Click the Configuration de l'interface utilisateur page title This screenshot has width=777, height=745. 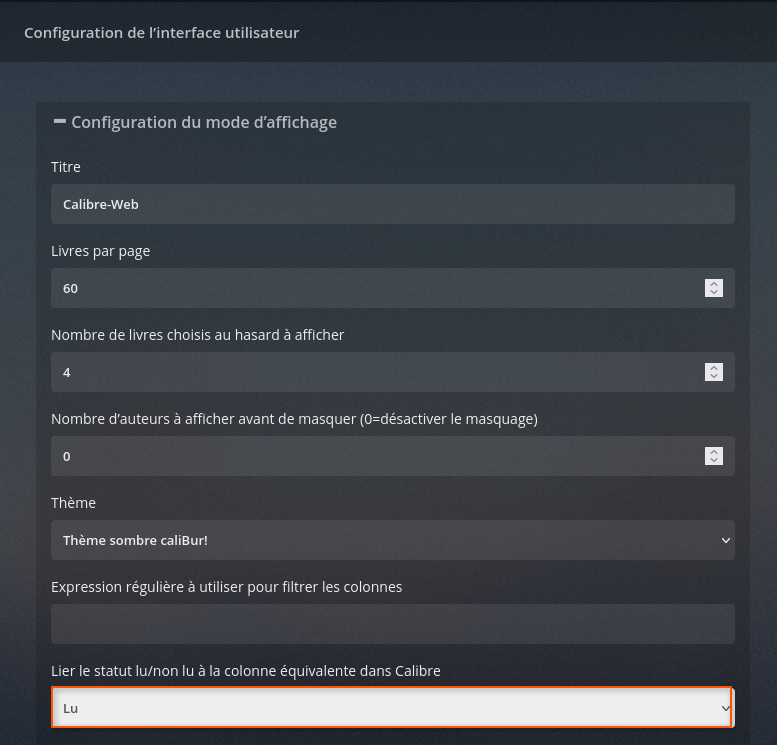[161, 32]
